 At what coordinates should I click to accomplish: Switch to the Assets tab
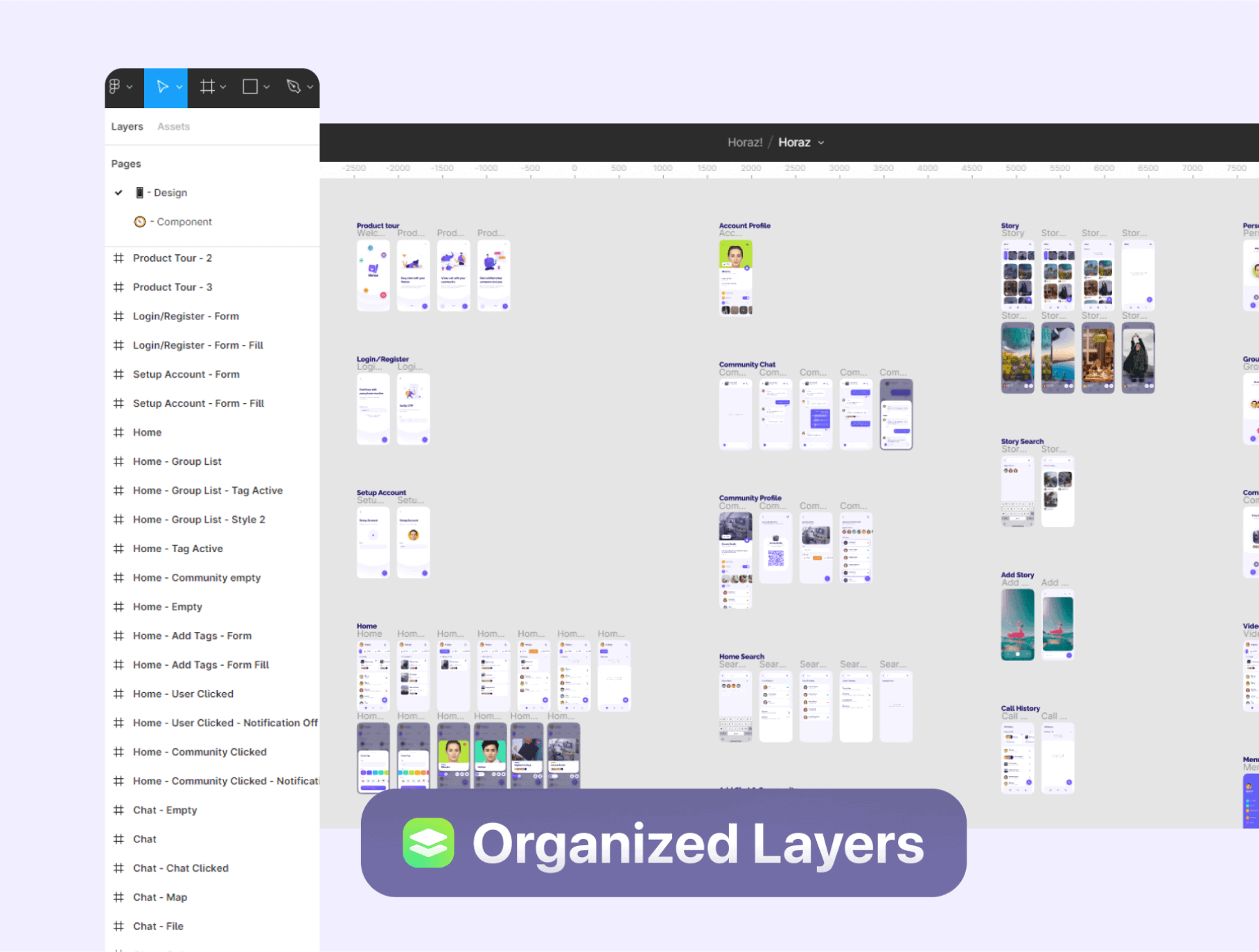173,127
